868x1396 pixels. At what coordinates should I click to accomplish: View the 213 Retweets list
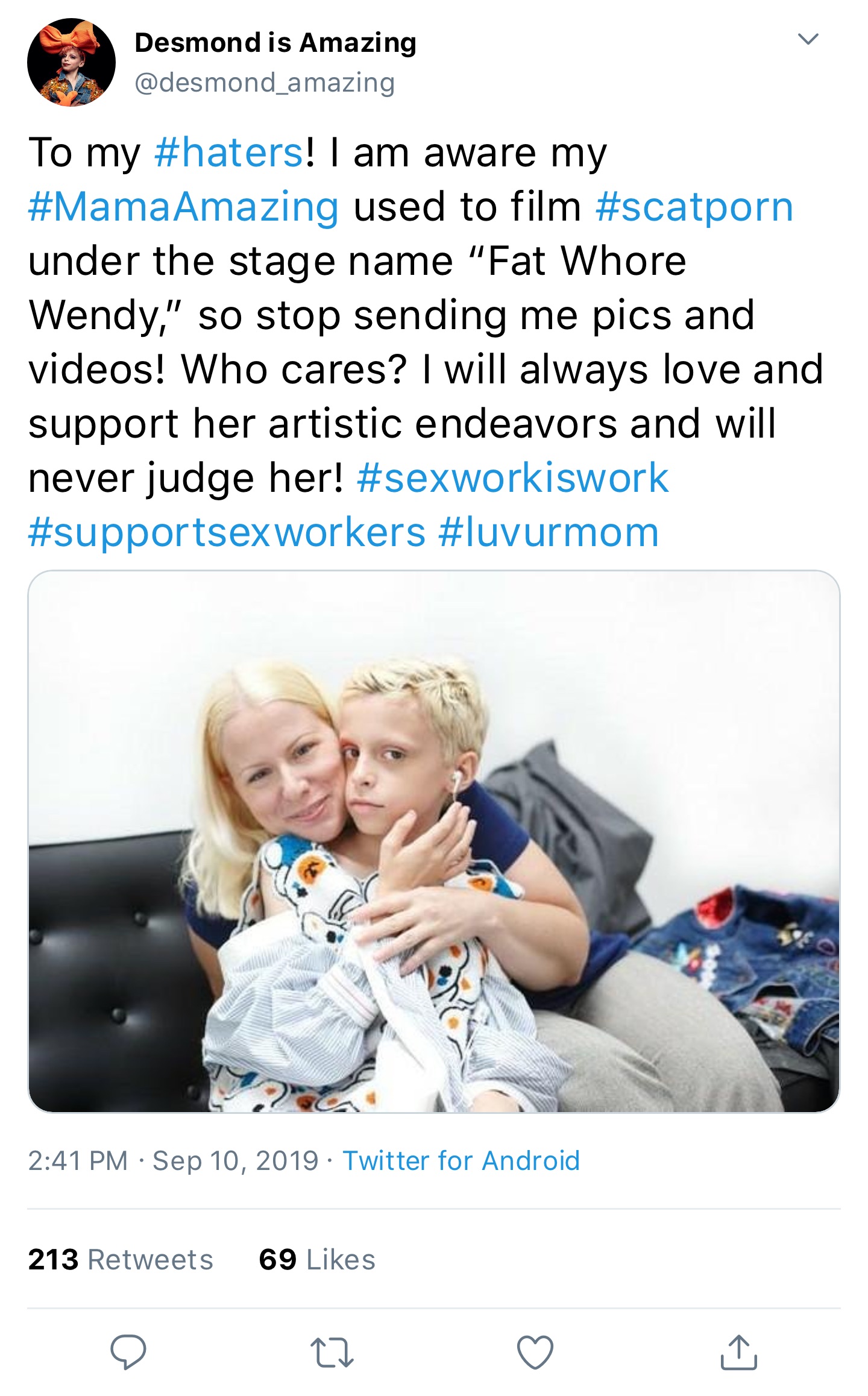point(121,1259)
